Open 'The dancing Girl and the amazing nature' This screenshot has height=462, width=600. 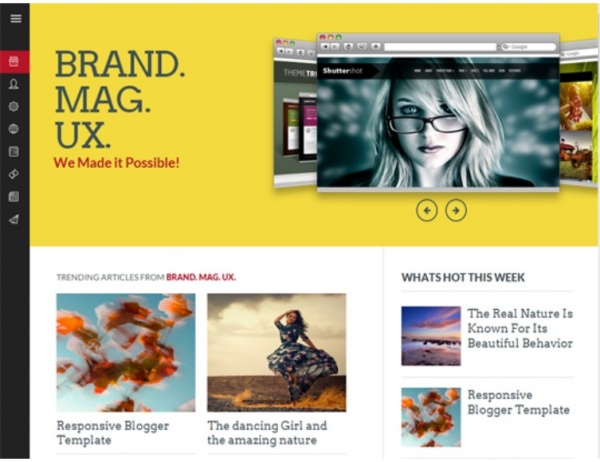coord(267,433)
